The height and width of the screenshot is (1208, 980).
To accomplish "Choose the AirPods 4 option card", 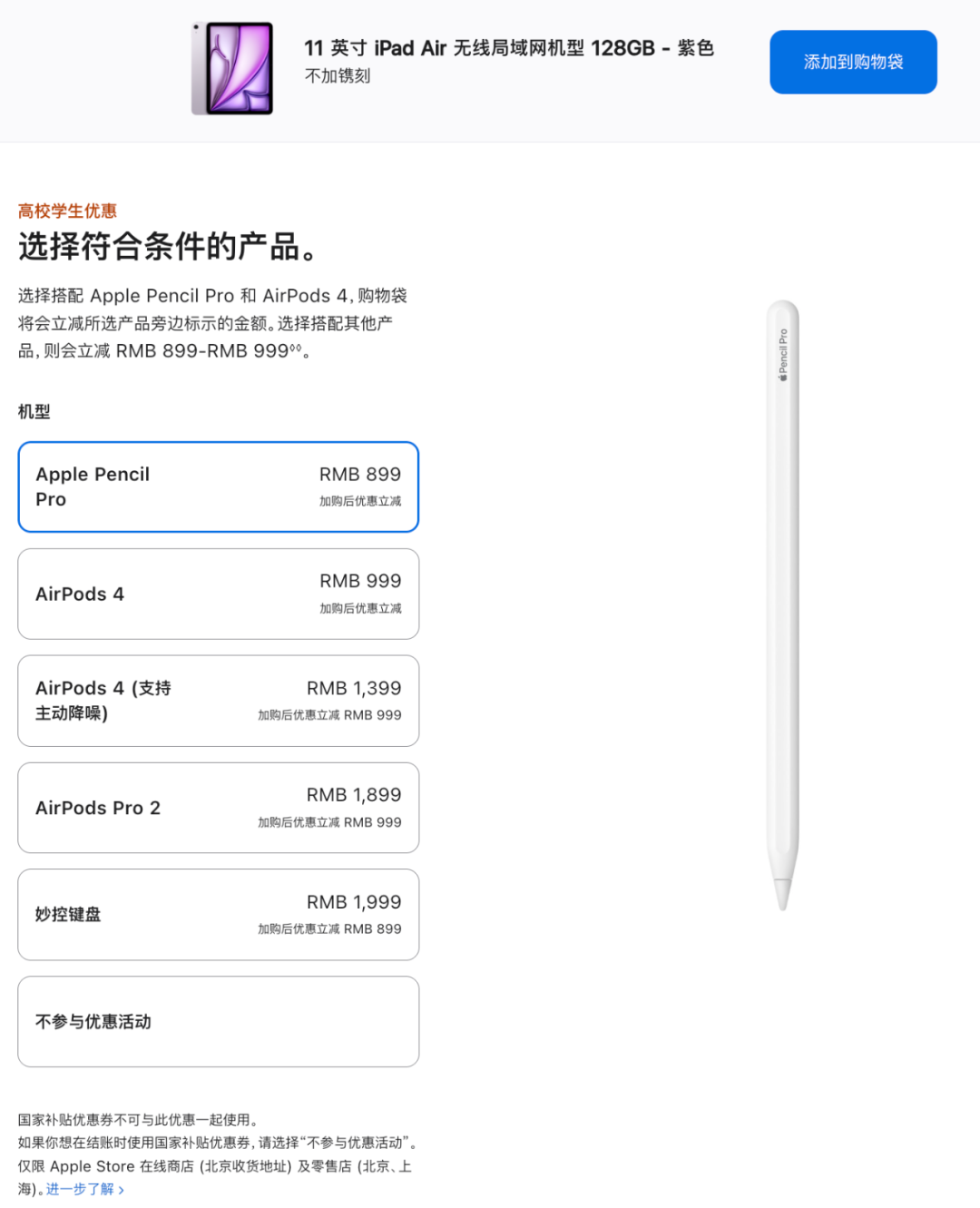I will point(218,594).
